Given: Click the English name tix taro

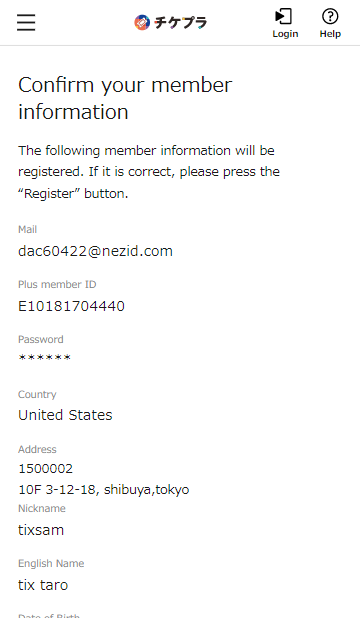Looking at the screenshot, I should click(43, 585).
